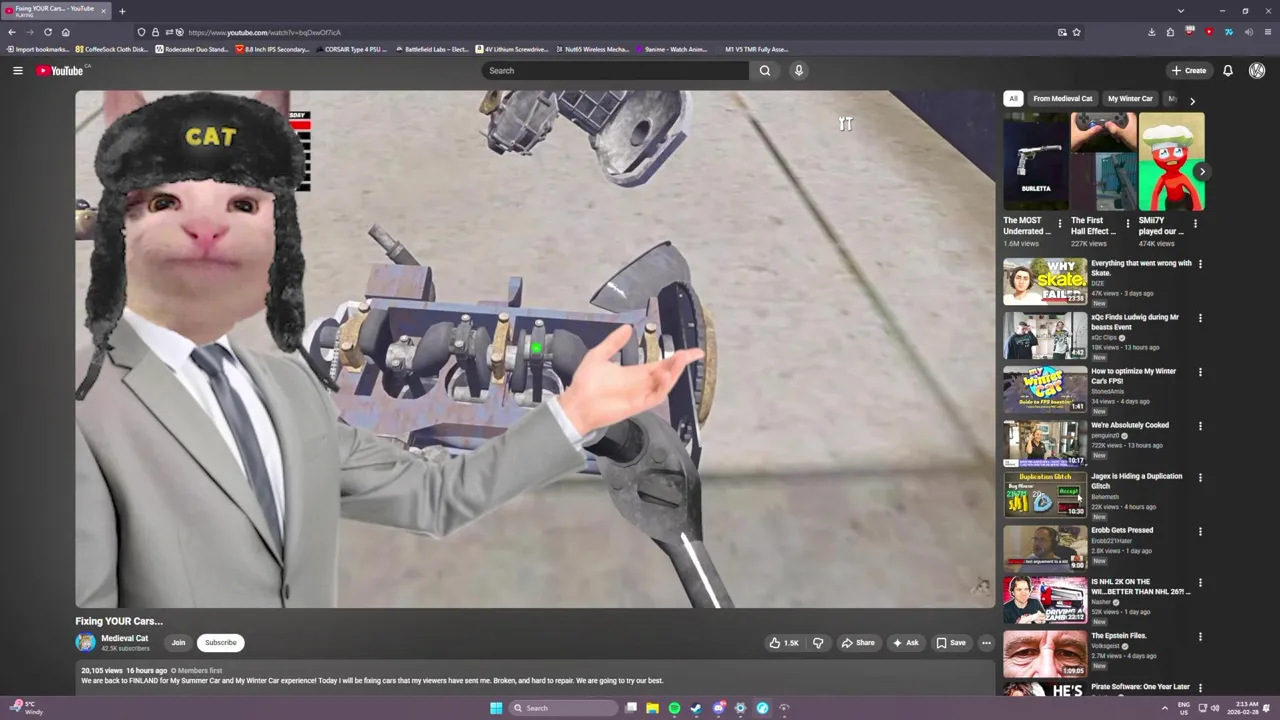Open We're Absolutely Cooked video title
The height and width of the screenshot is (720, 1280).
1130,425
